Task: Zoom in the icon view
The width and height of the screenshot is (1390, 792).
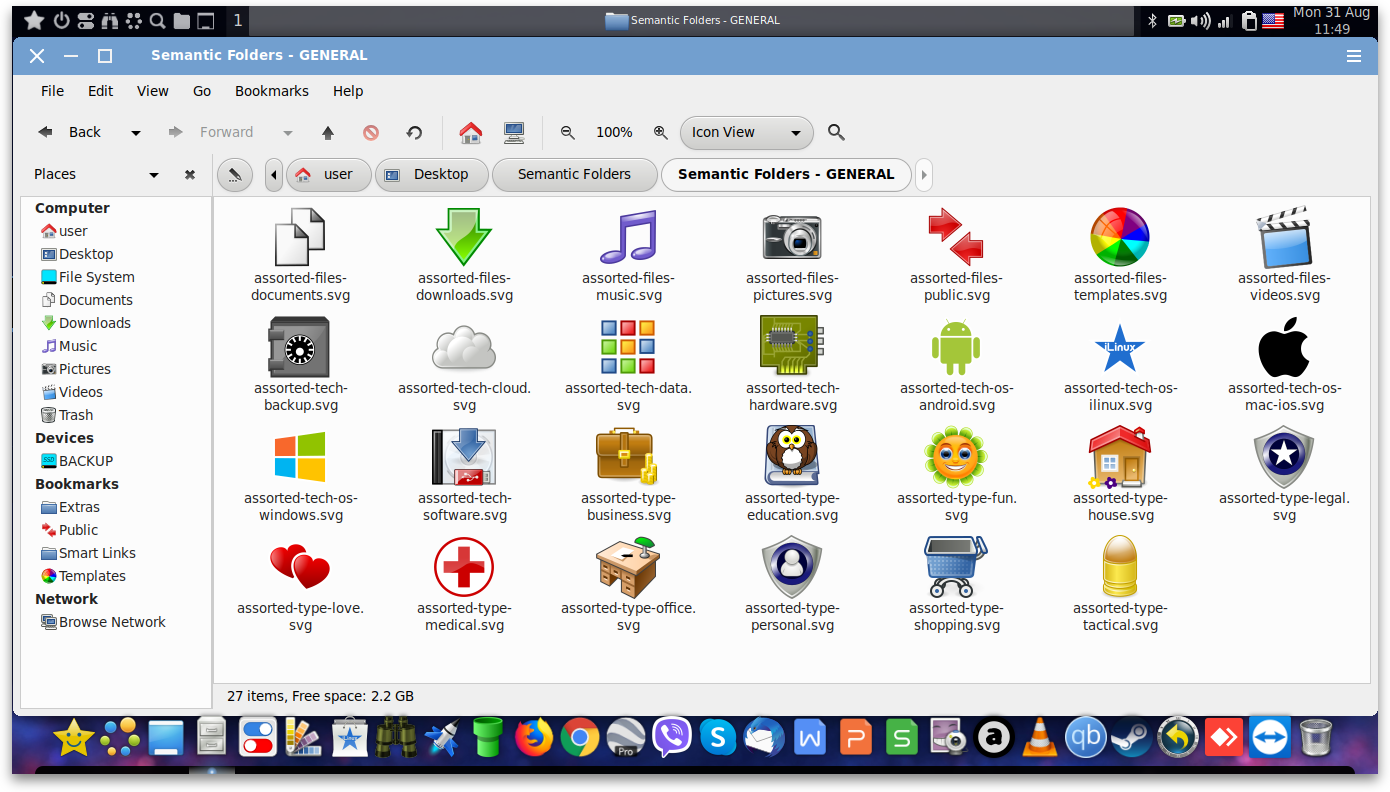Action: (660, 132)
